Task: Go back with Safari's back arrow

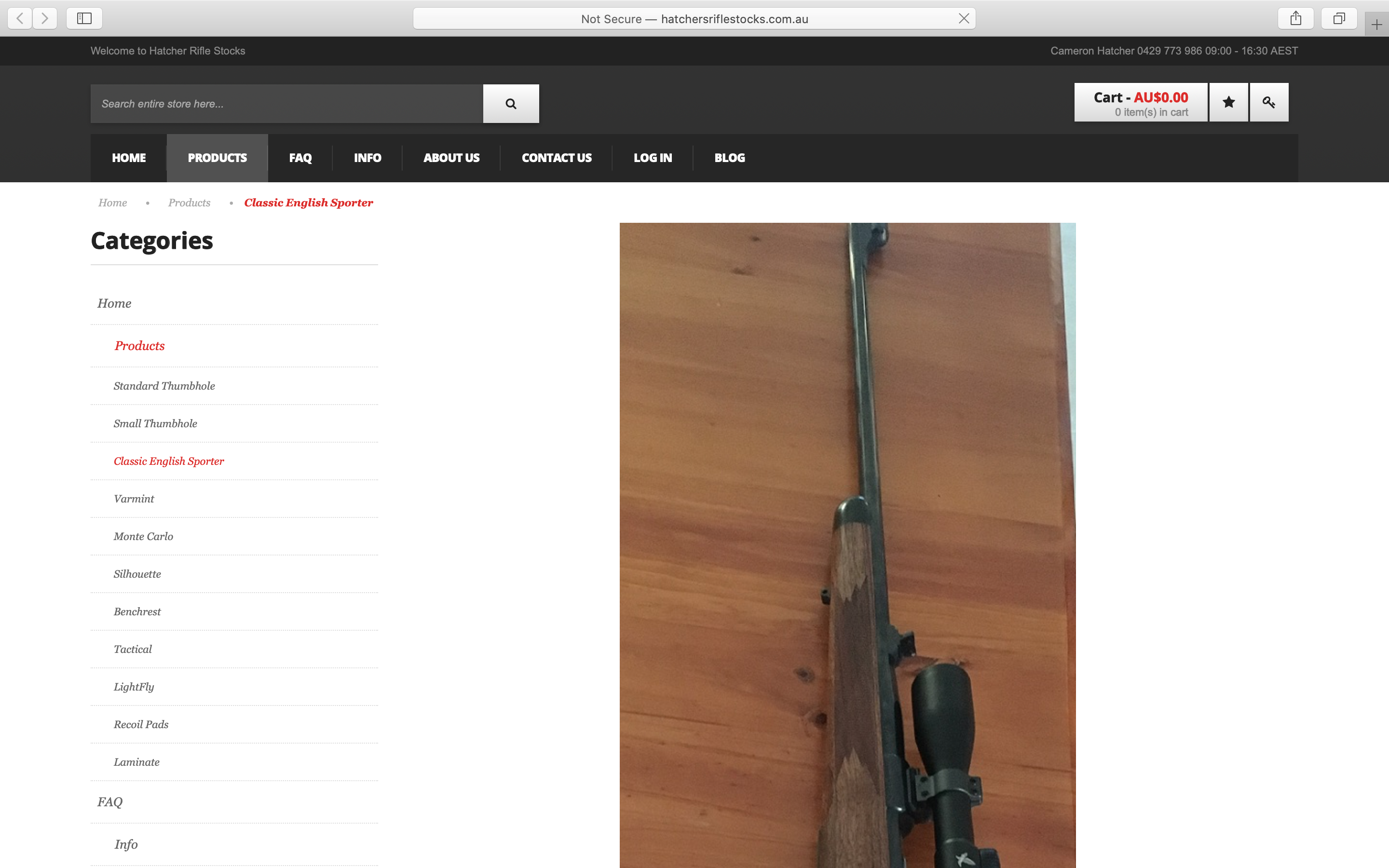Action: [20, 18]
